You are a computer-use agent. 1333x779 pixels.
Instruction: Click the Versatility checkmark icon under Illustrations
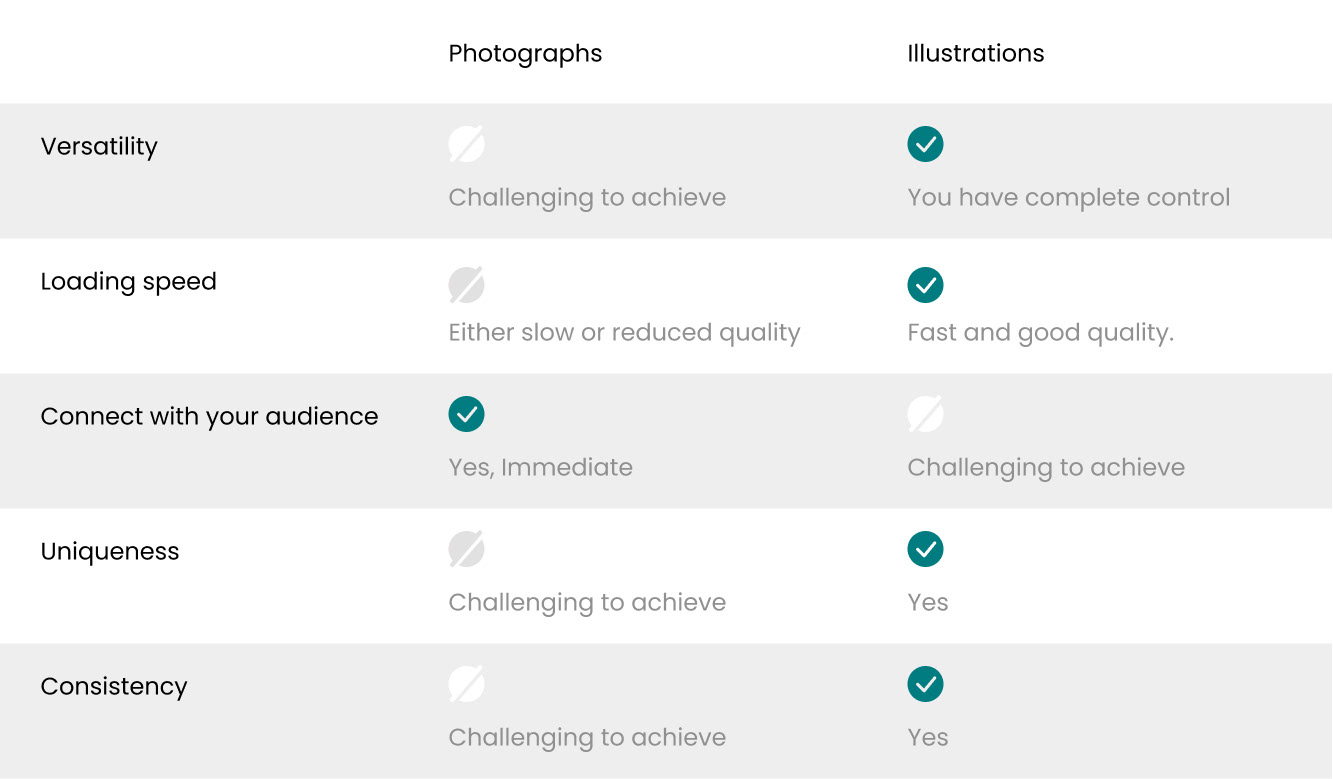pyautogui.click(x=925, y=144)
